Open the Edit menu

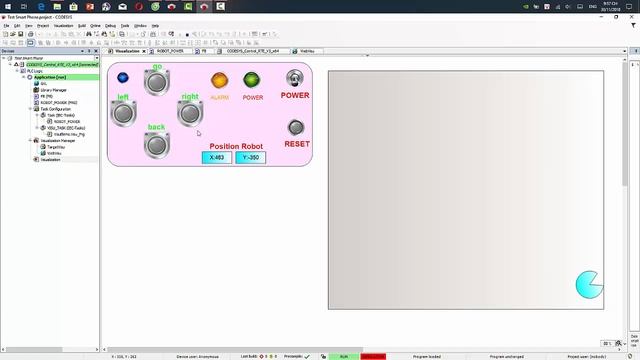click(17, 26)
